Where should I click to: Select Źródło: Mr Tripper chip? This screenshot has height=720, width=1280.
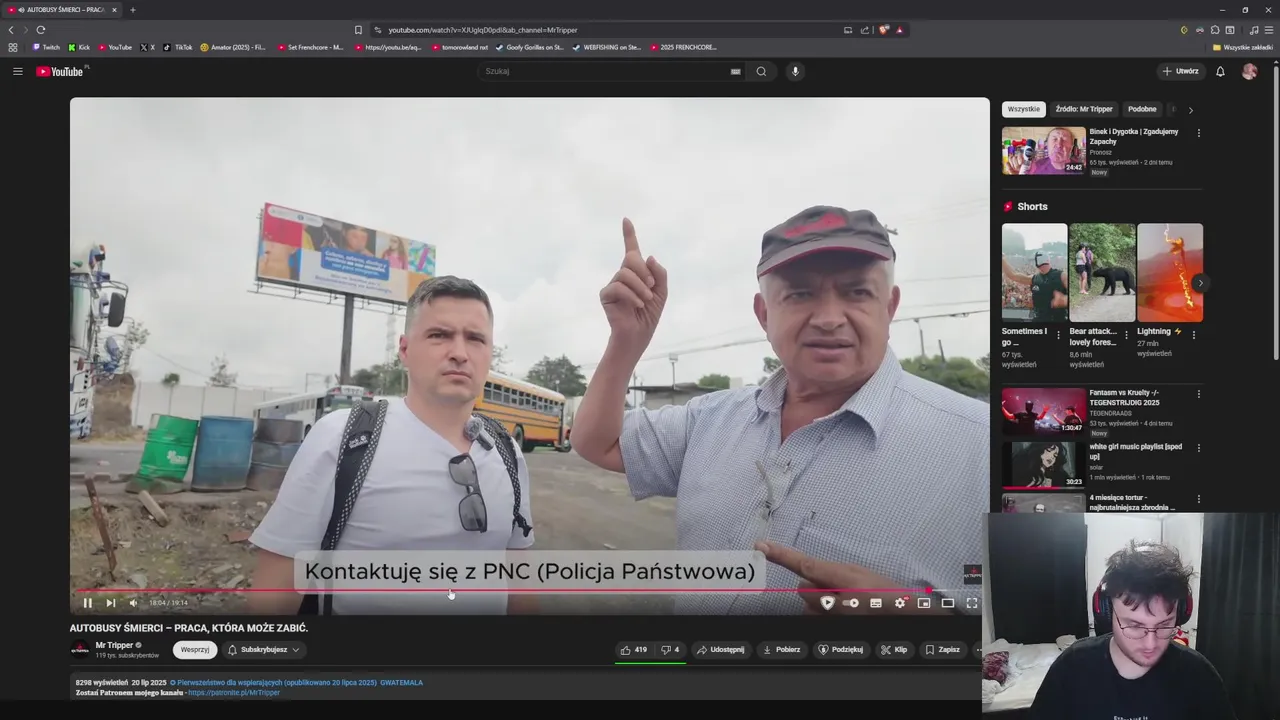click(x=1083, y=109)
